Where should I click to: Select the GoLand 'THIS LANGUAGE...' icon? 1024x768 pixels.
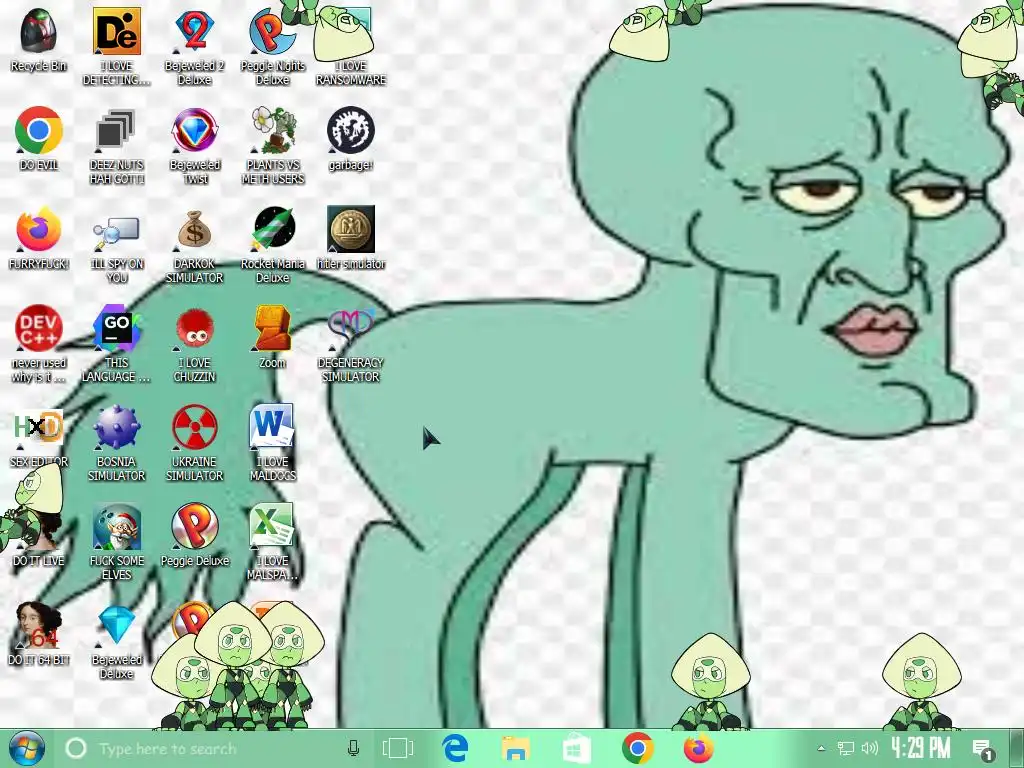tap(116, 328)
